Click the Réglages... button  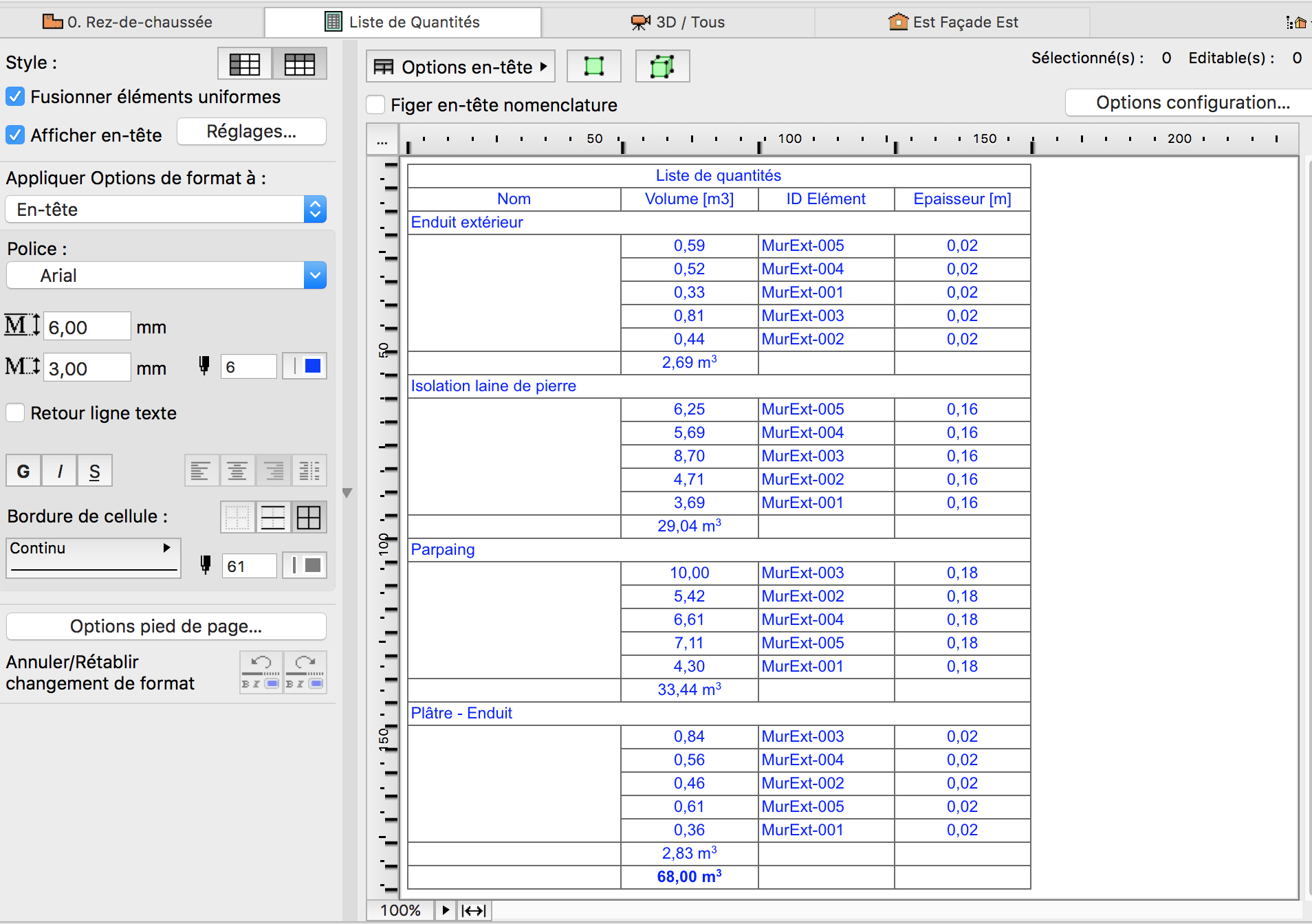(252, 132)
